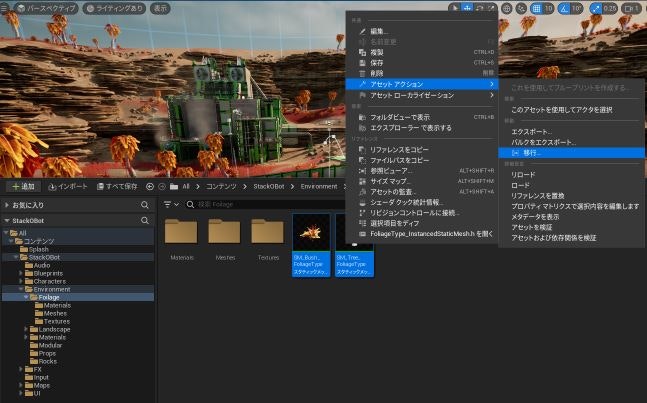The height and width of the screenshot is (403, 647).
Task: Click the すべて保存 save all button
Action: pyautogui.click(x=117, y=186)
